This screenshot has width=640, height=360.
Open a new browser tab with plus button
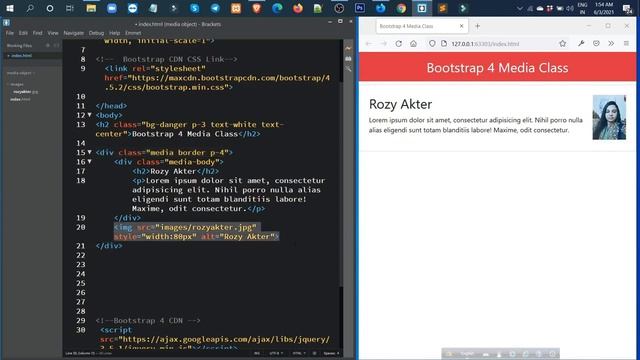point(477,26)
